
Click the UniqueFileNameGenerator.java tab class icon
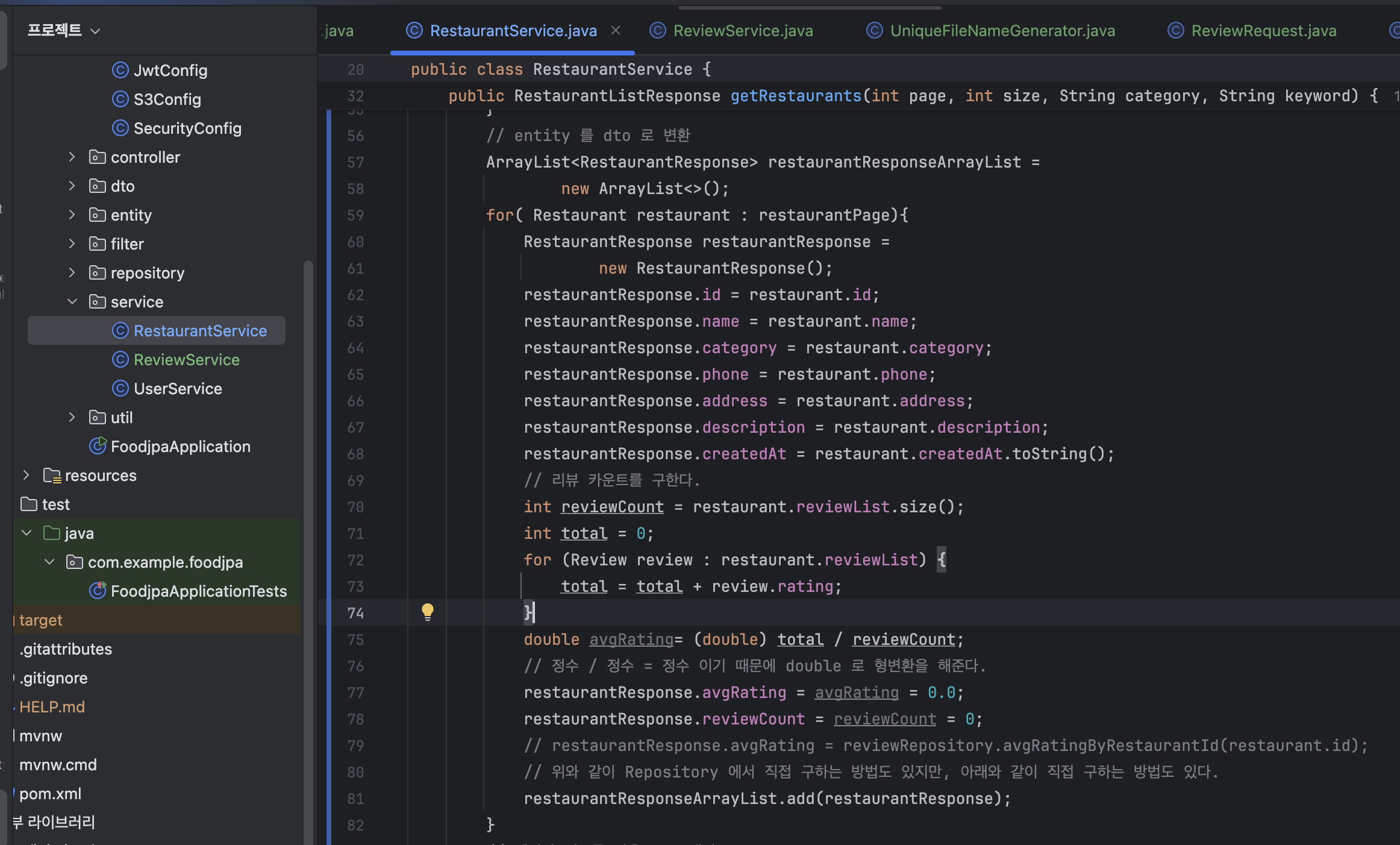tap(875, 30)
